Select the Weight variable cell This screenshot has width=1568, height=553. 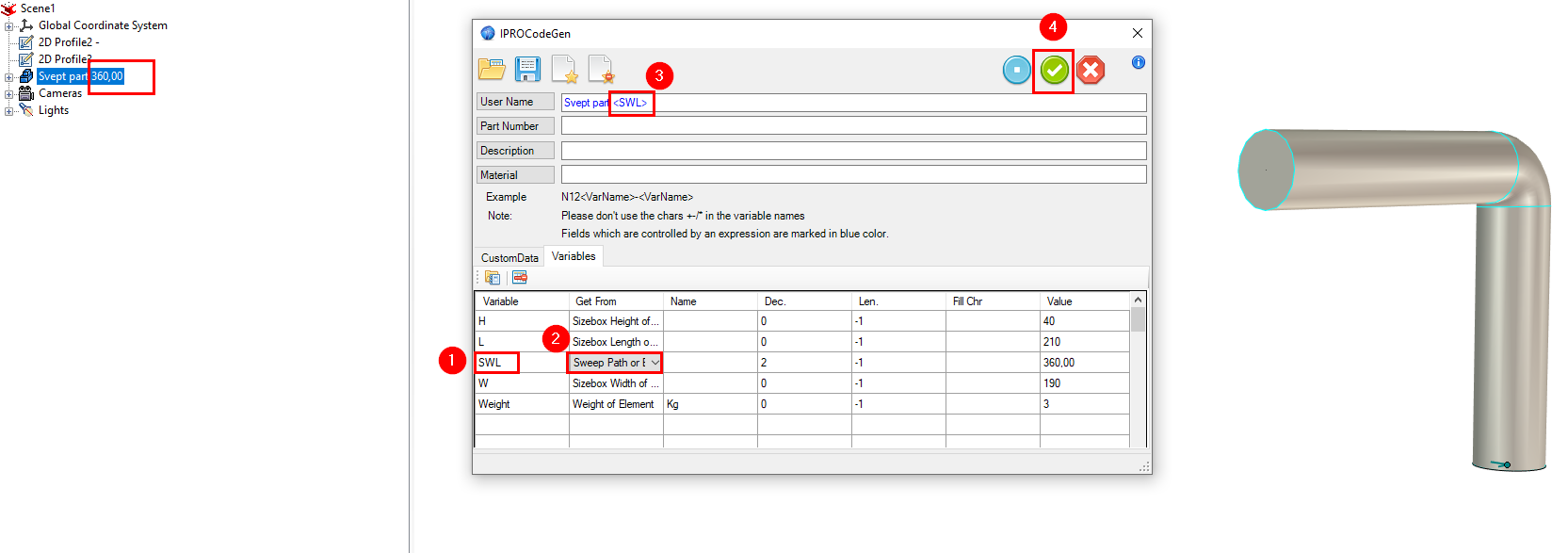tap(522, 404)
